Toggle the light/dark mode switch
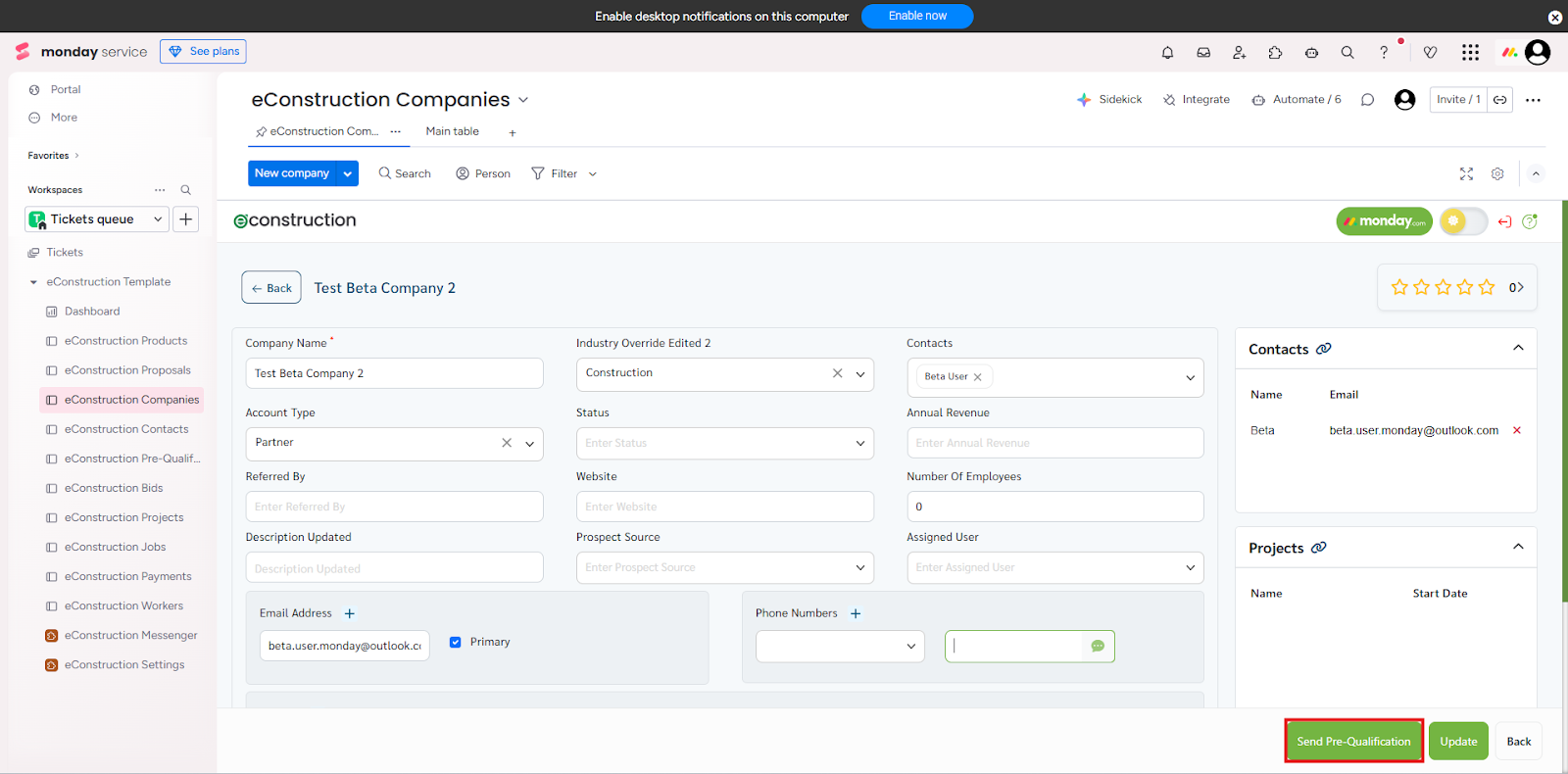Viewport: 1568px width, 774px height. click(x=1463, y=221)
